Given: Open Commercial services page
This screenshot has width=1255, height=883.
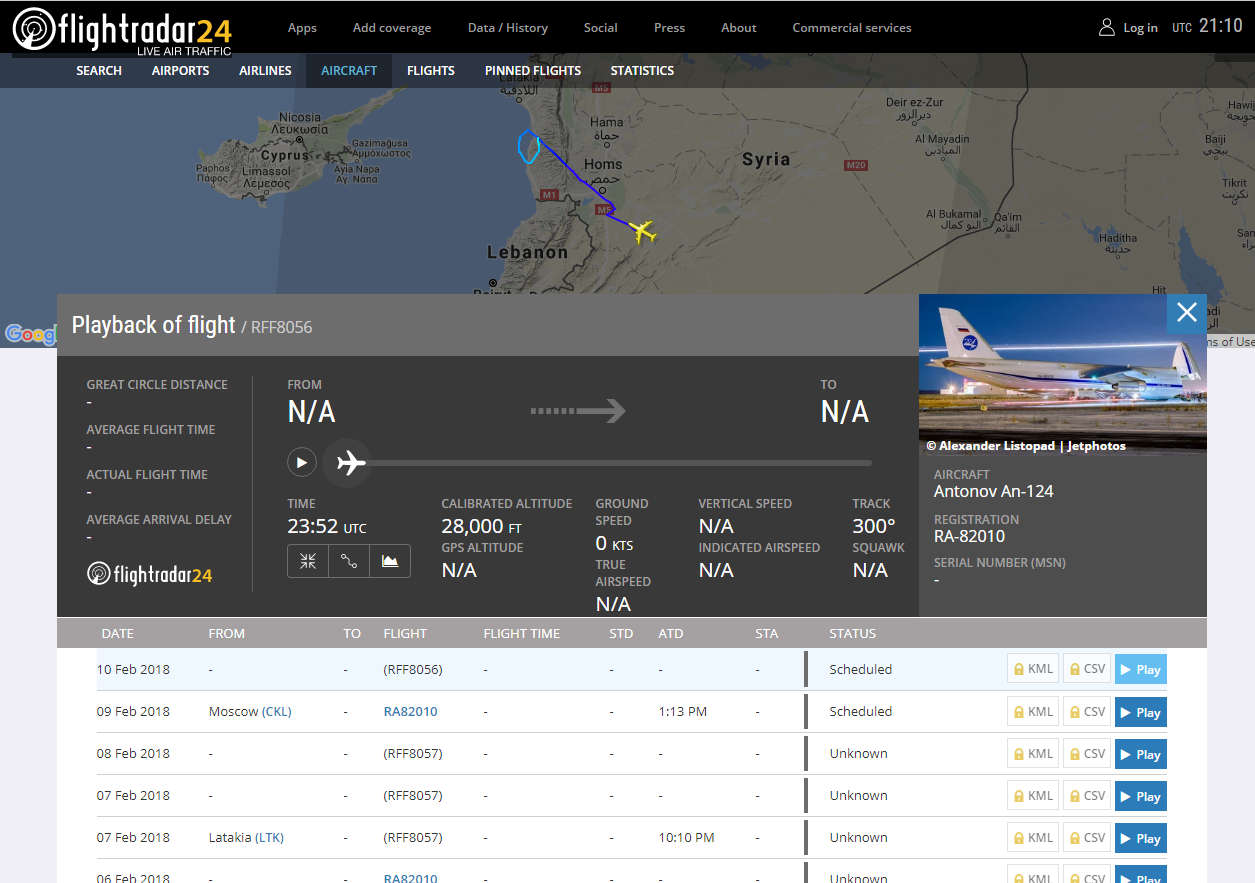Looking at the screenshot, I should (x=852, y=28).
